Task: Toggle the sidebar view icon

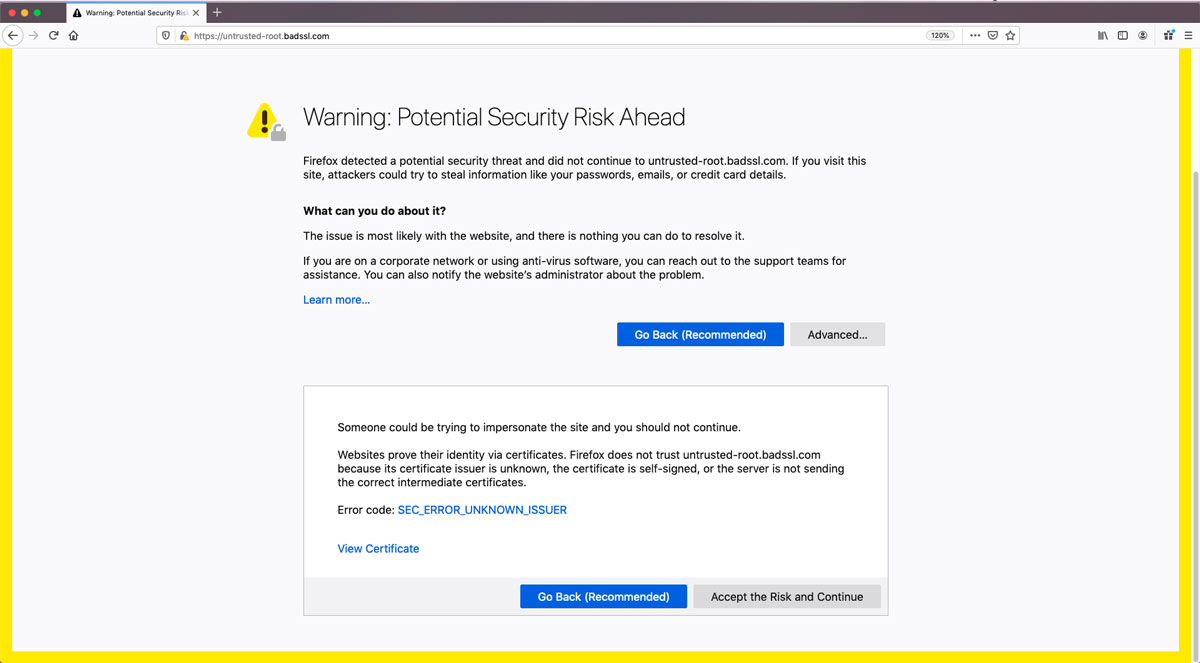Action: tap(1123, 35)
